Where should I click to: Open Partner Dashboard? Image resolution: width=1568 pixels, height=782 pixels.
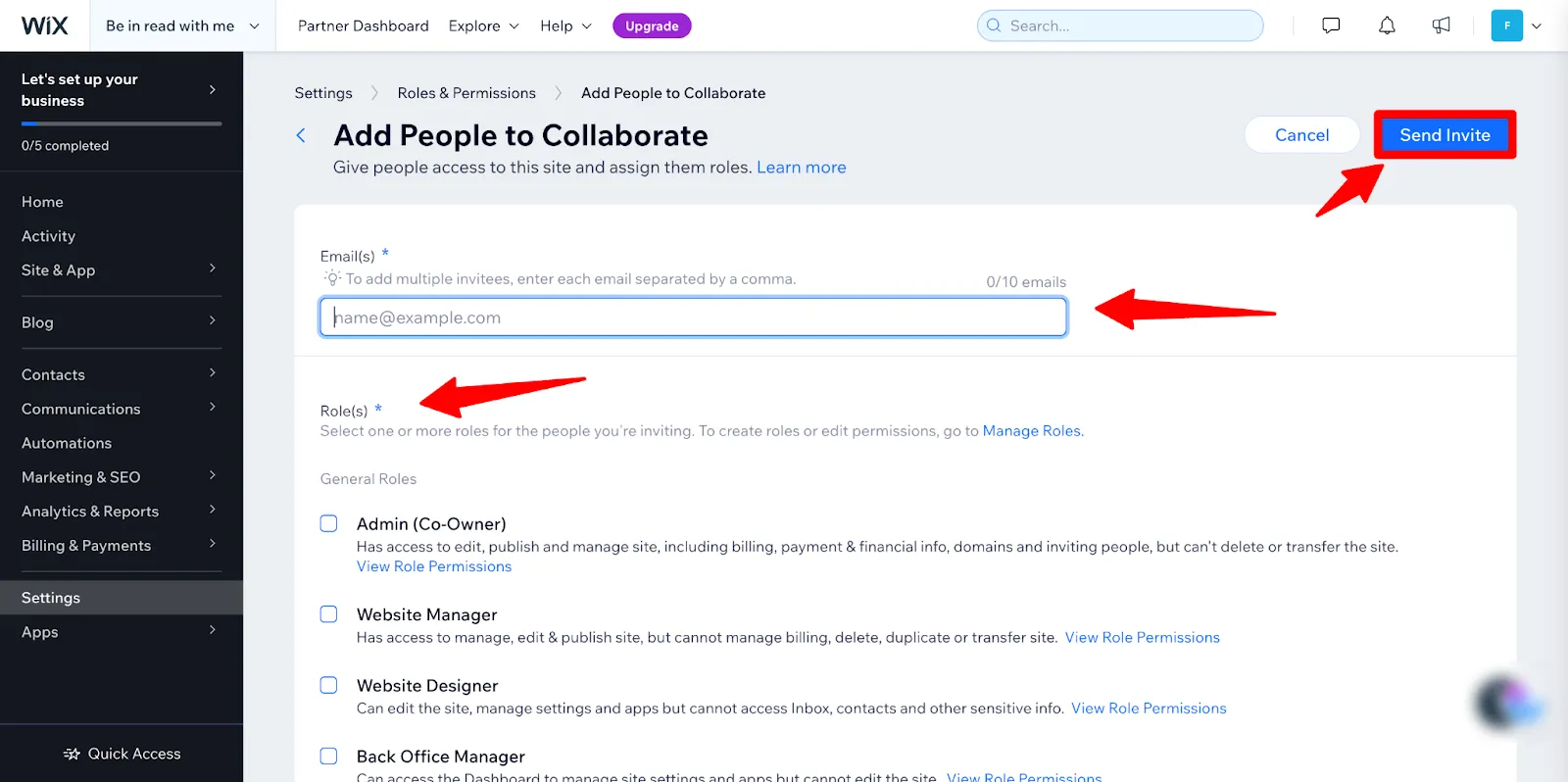(363, 25)
